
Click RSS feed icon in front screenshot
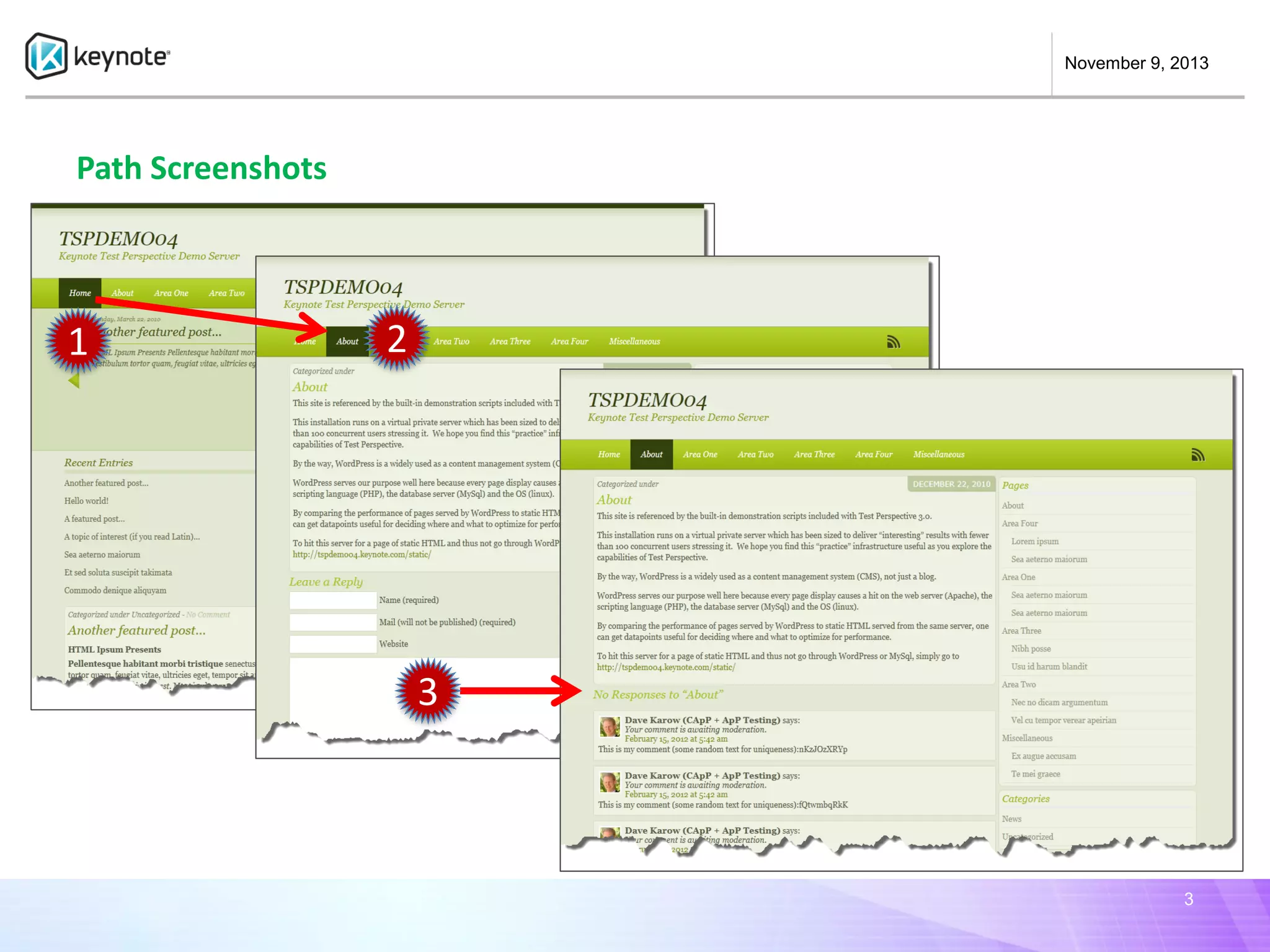pyautogui.click(x=1197, y=455)
